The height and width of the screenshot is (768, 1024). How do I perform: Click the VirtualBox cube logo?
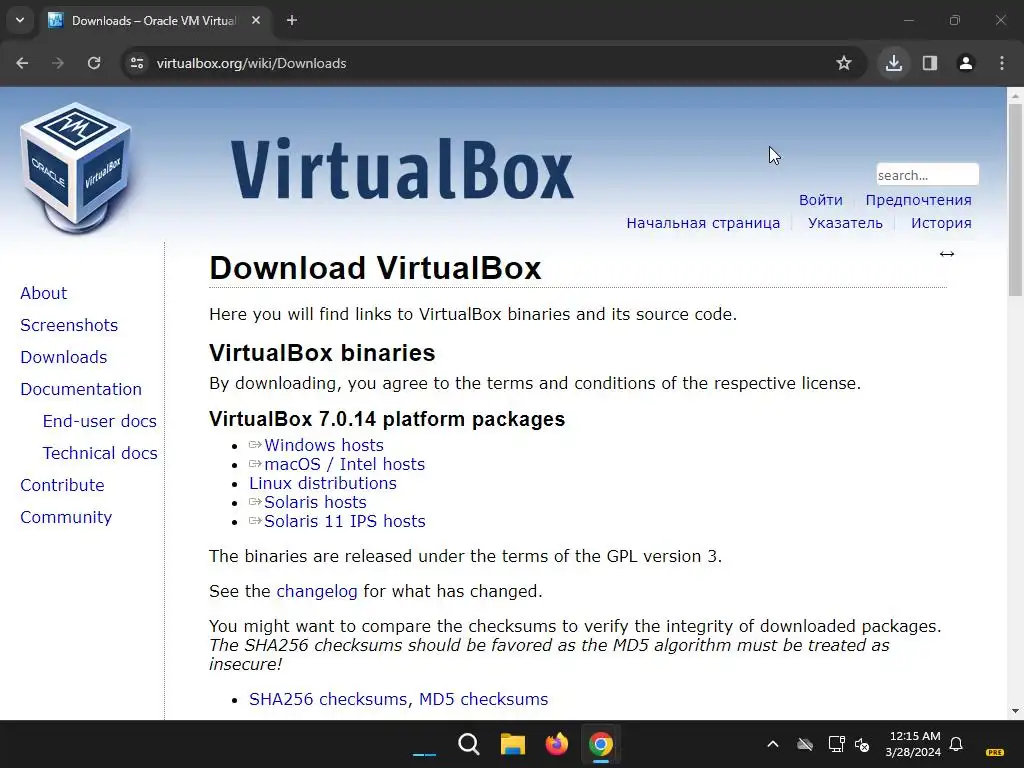[76, 168]
